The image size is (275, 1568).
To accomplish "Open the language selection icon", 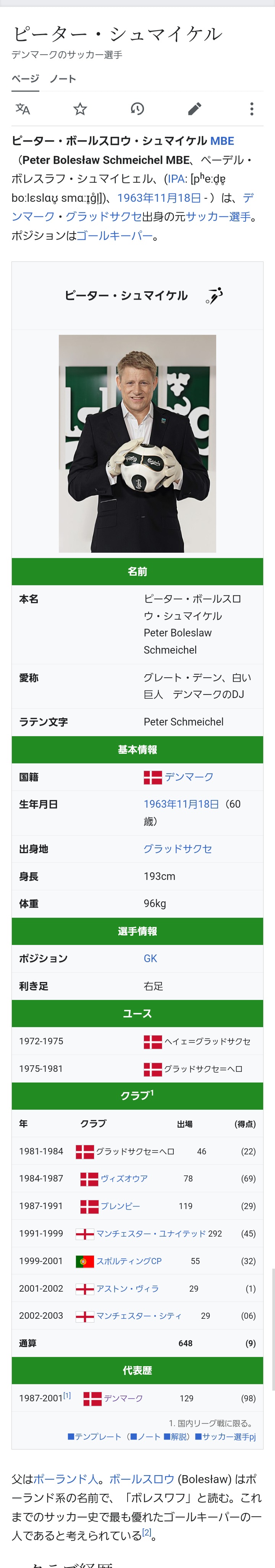I will pos(23,109).
